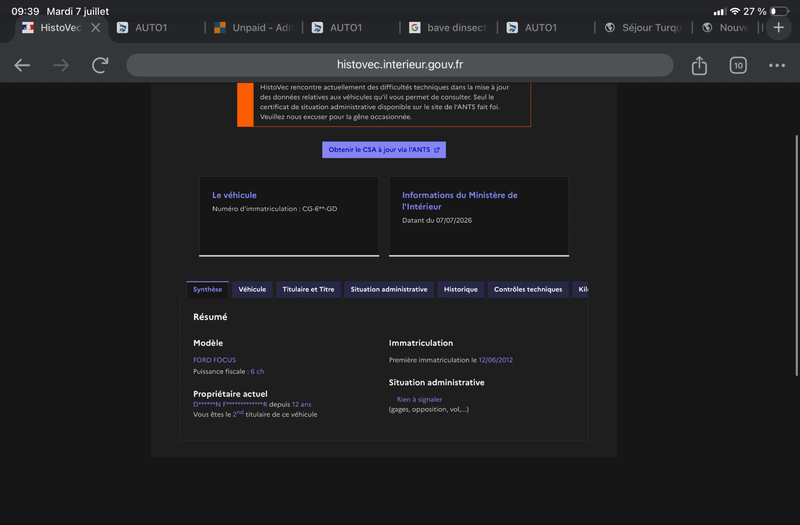Open the tab overview showing 10 tabs
This screenshot has height=525, width=800.
738,65
